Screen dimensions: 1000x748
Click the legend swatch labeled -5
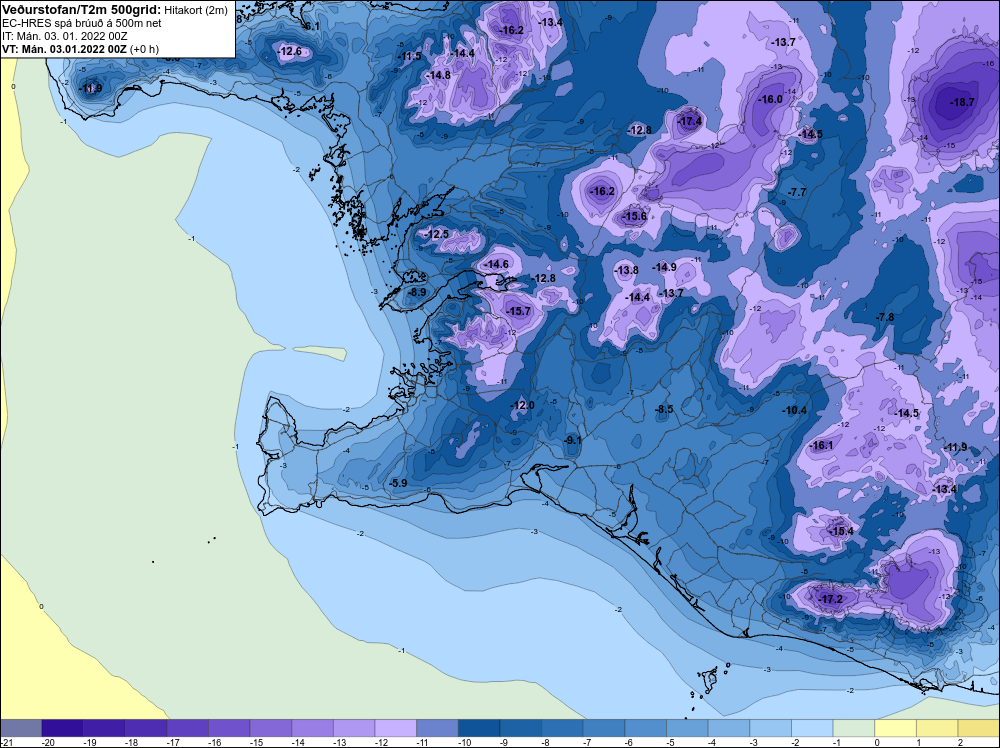pos(688,728)
